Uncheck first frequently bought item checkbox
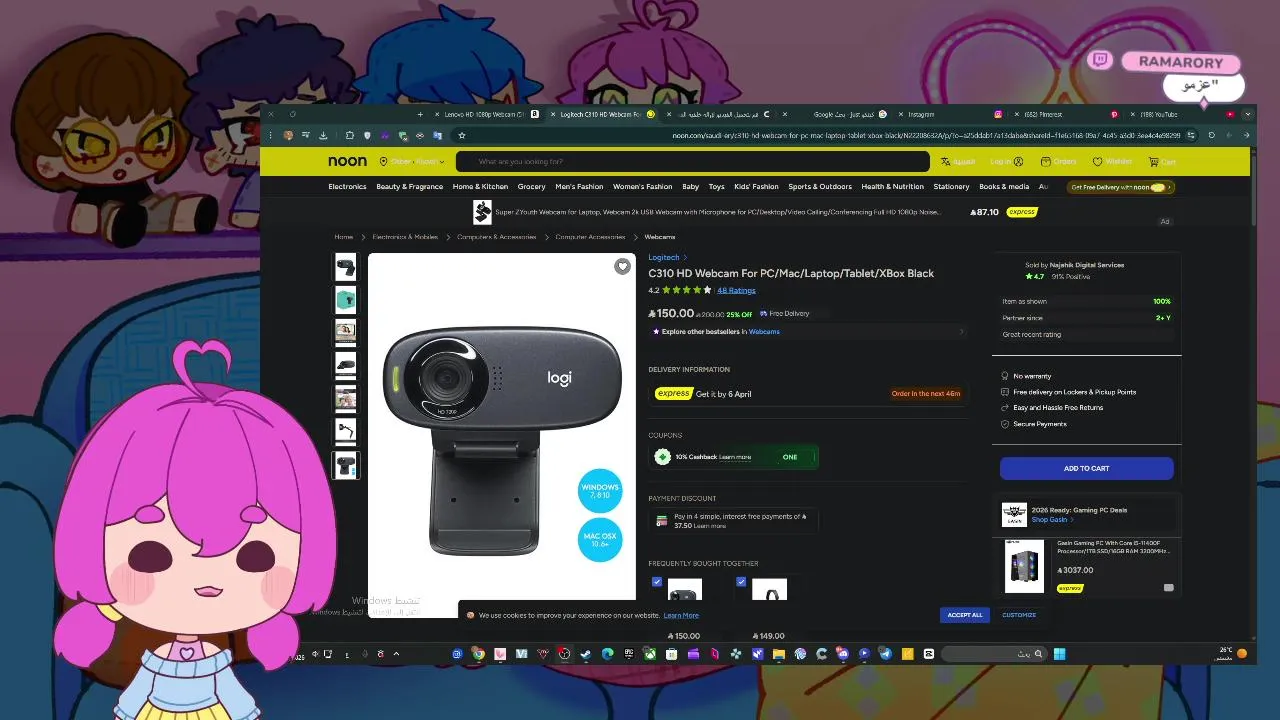Image resolution: width=1280 pixels, height=720 pixels. coord(657,581)
